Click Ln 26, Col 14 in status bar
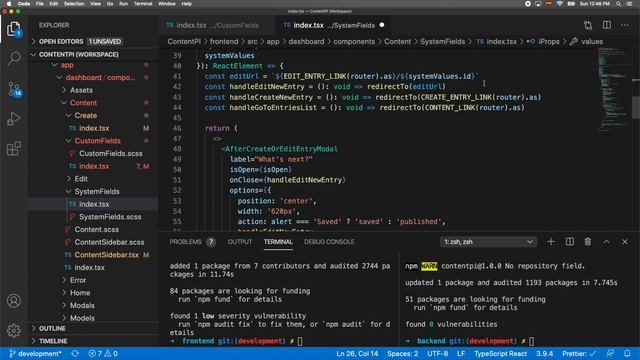Image resolution: width=640 pixels, height=360 pixels. coord(357,353)
